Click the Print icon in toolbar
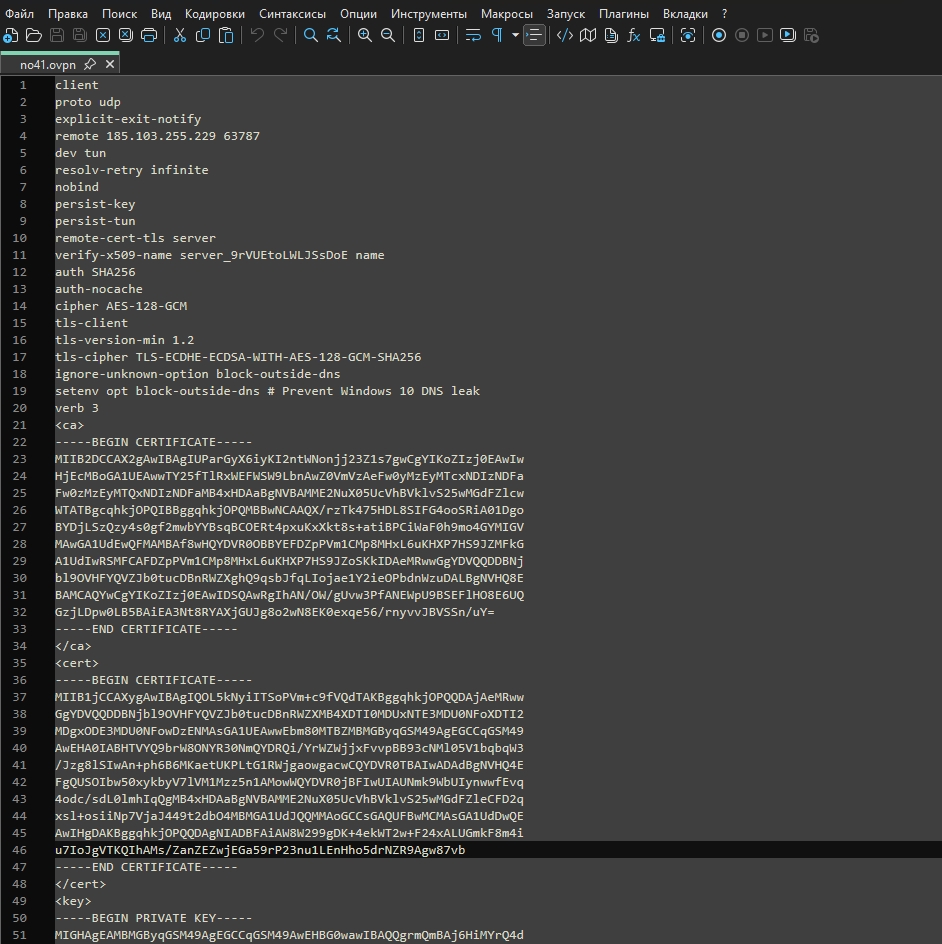This screenshot has width=942, height=944. click(x=149, y=36)
